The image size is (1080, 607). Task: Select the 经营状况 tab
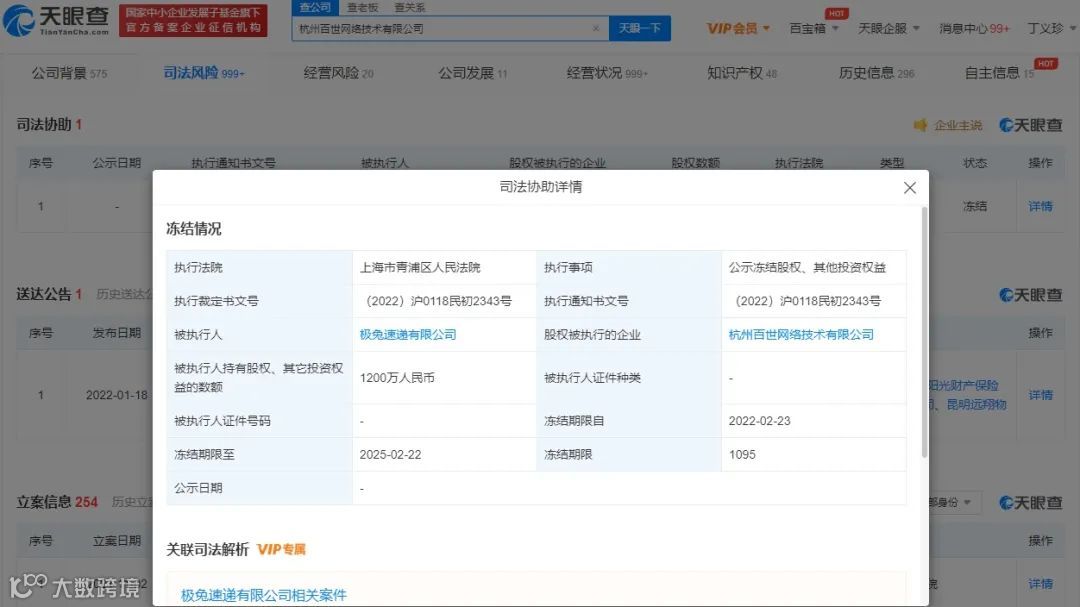[607, 72]
